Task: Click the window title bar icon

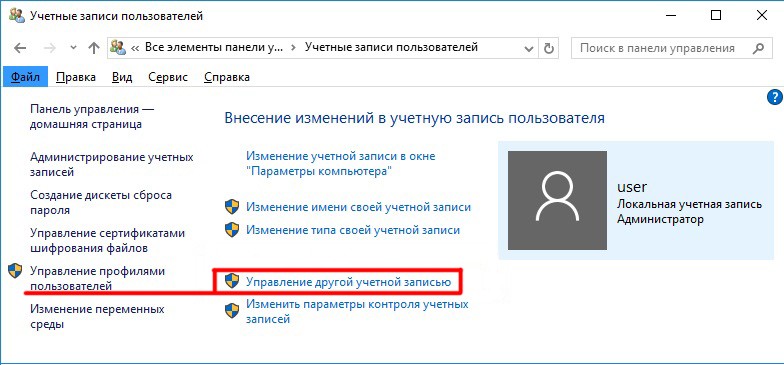Action: [x=16, y=16]
